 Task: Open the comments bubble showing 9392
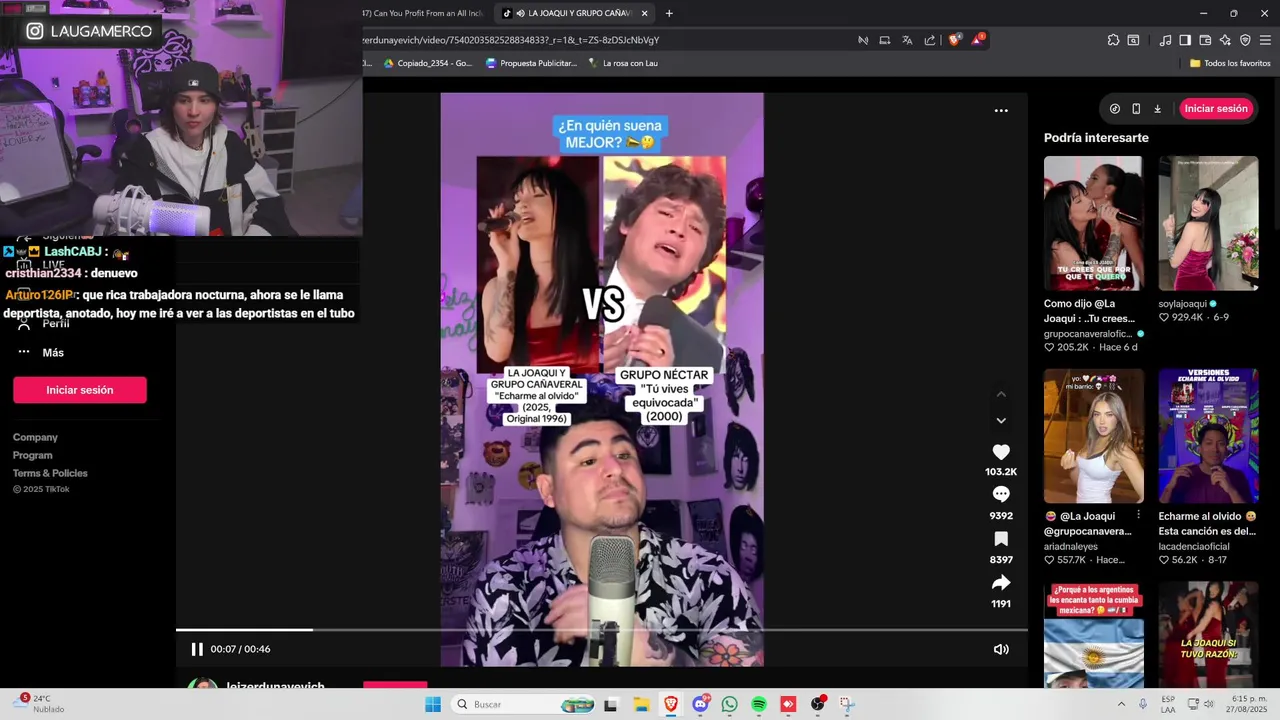coord(1001,494)
